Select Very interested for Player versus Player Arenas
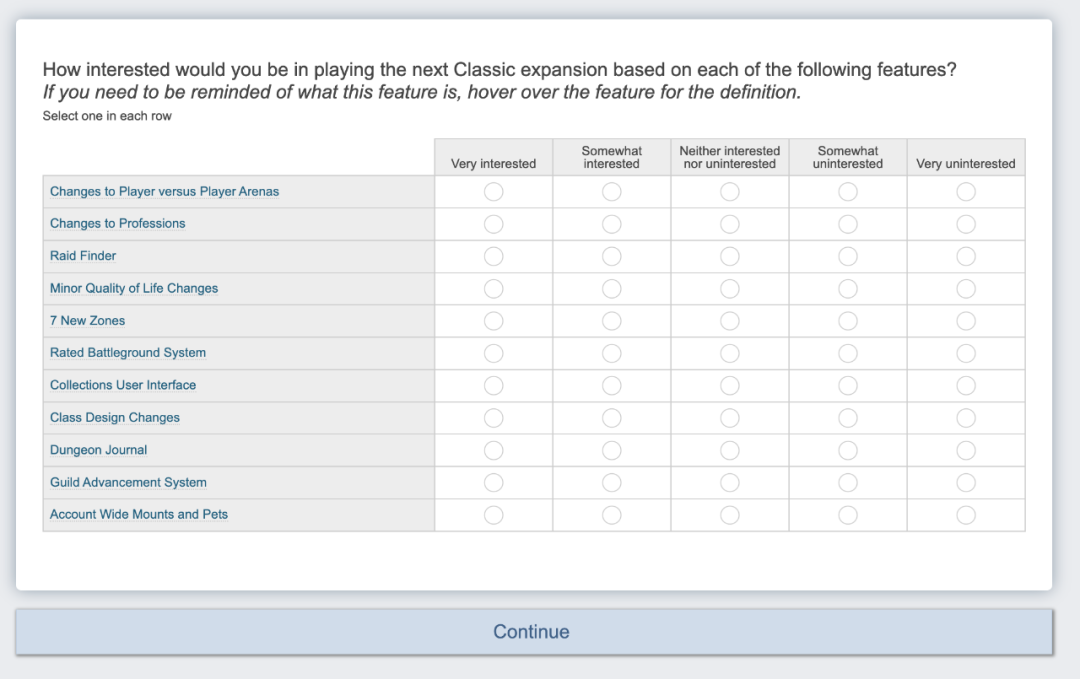 493,192
